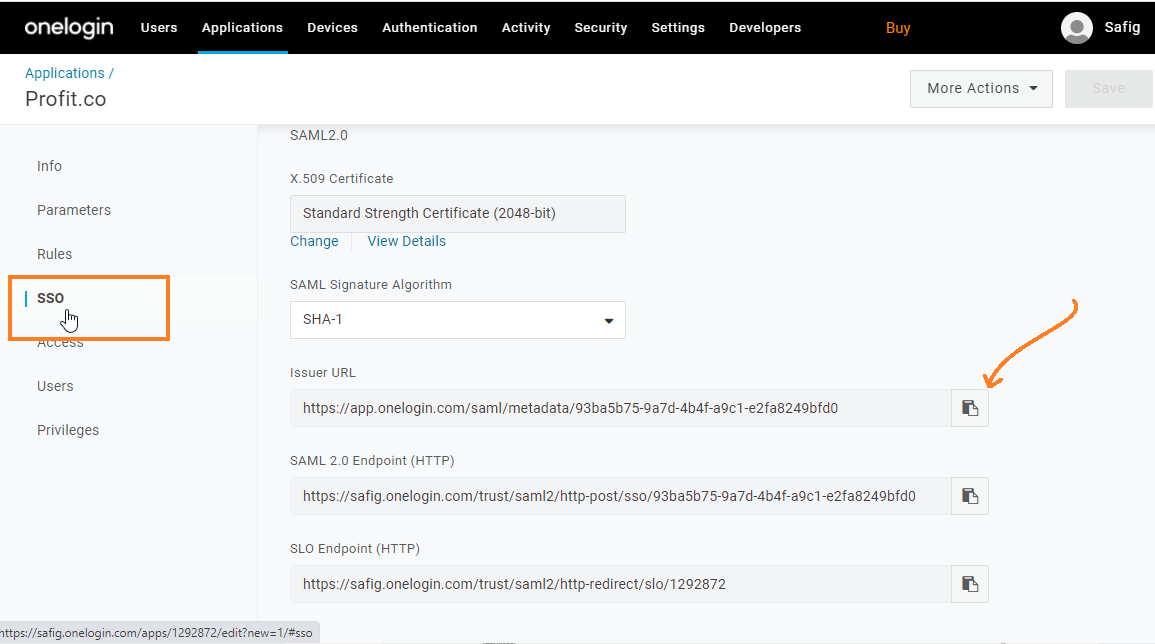Select the SSO sidebar tab
The height and width of the screenshot is (644, 1155).
coord(50,298)
